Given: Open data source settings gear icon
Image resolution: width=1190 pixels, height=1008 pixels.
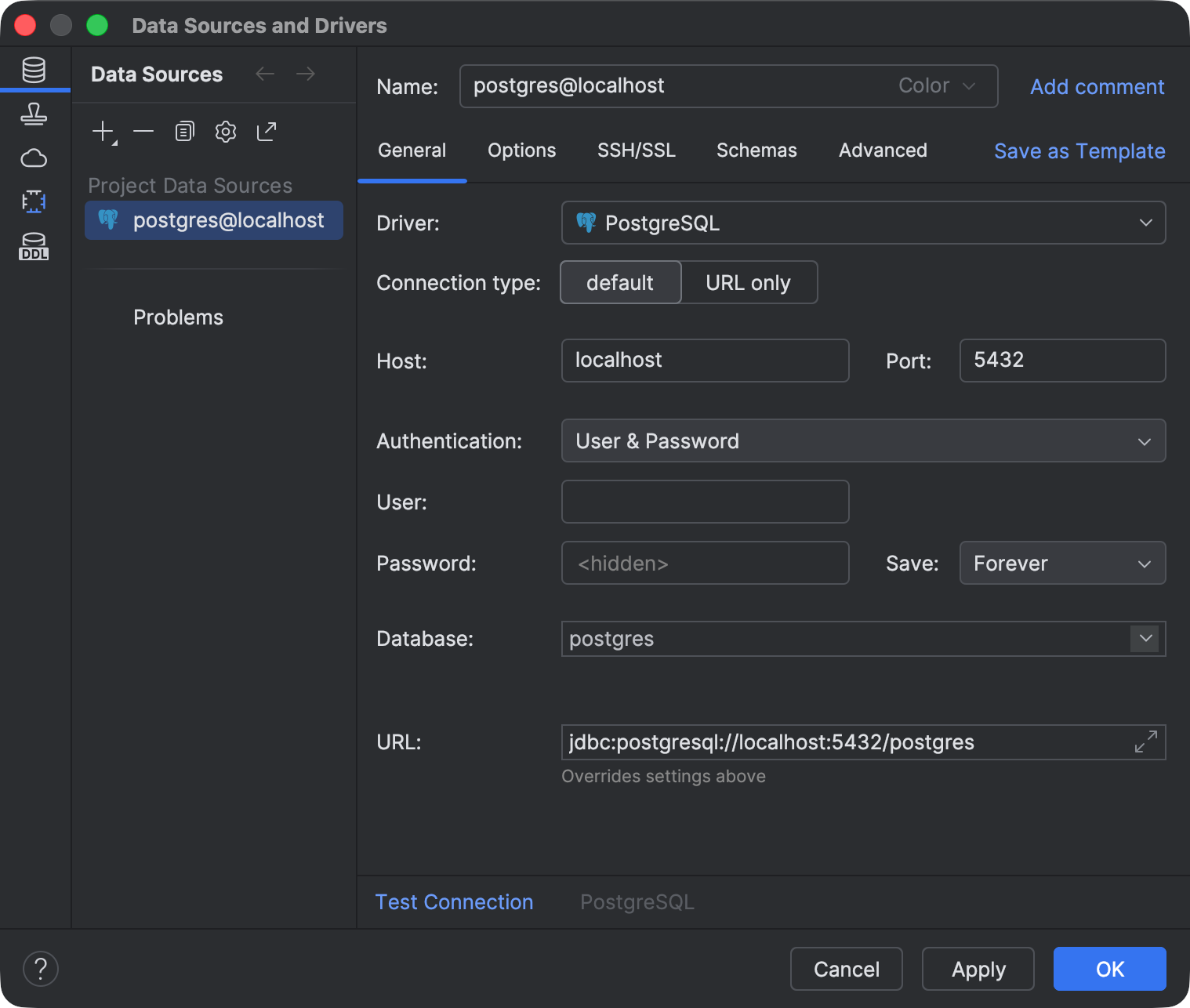Looking at the screenshot, I should click(226, 131).
